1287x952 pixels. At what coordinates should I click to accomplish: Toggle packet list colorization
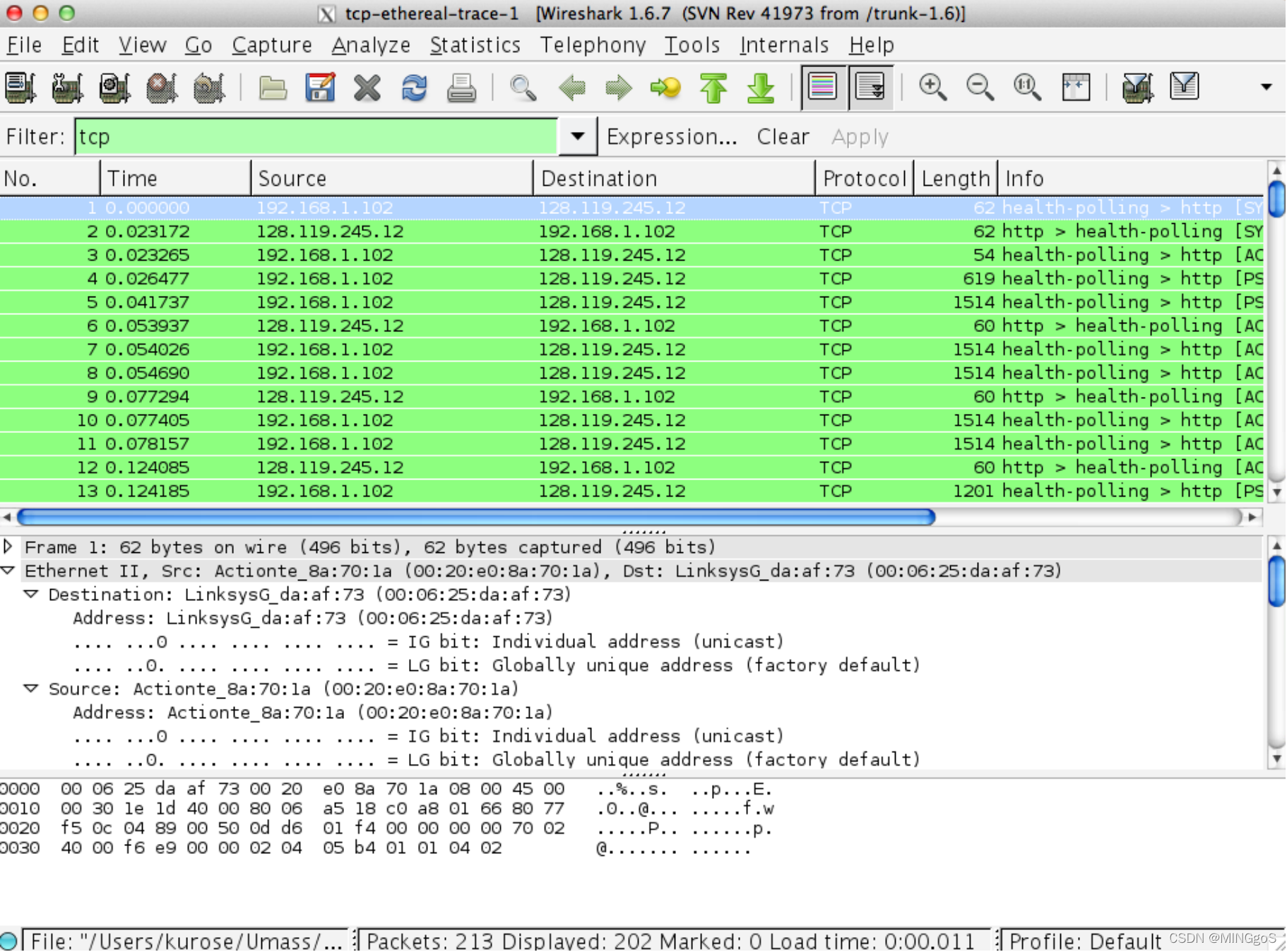(x=823, y=88)
